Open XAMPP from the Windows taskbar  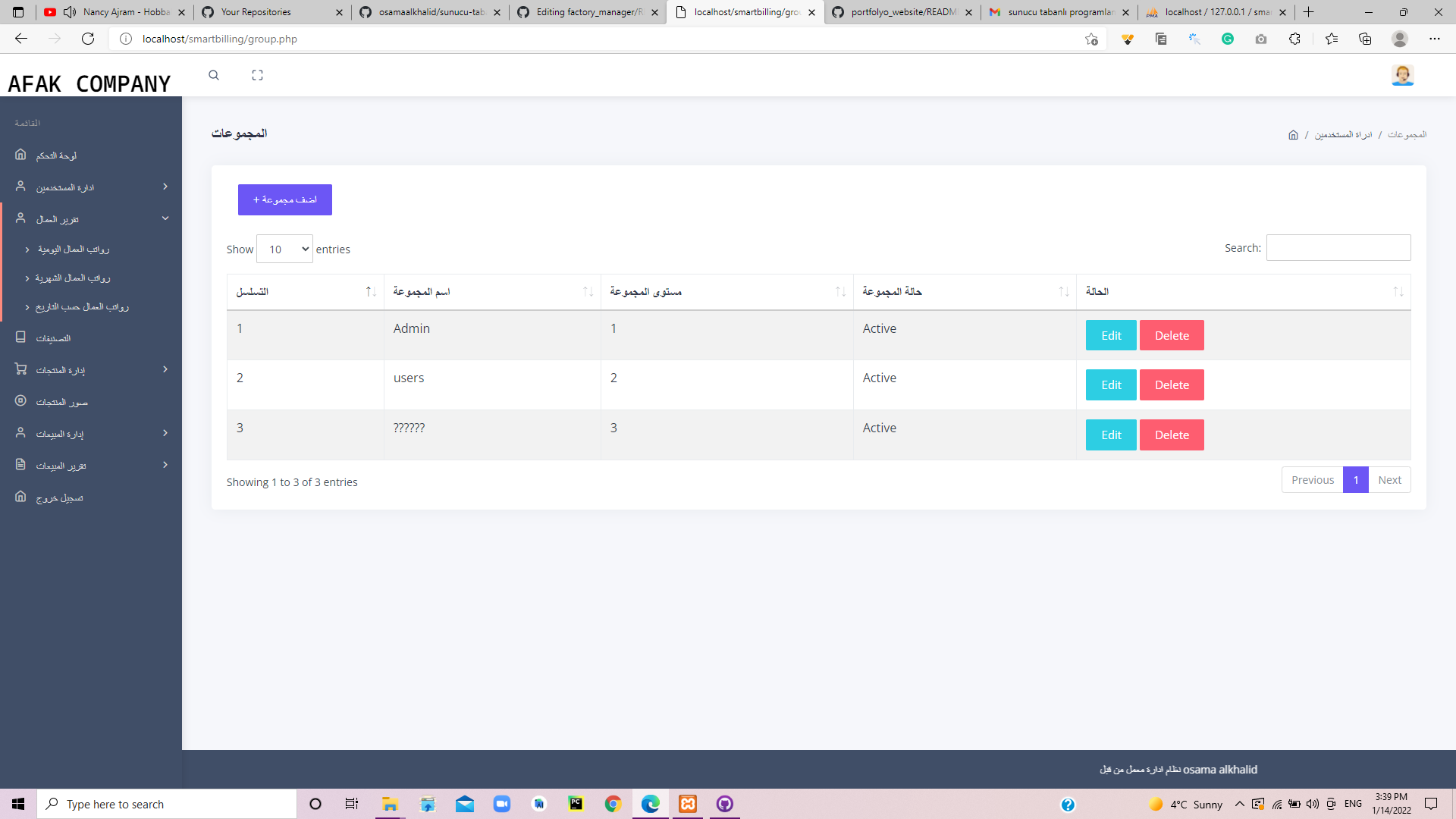(x=688, y=804)
